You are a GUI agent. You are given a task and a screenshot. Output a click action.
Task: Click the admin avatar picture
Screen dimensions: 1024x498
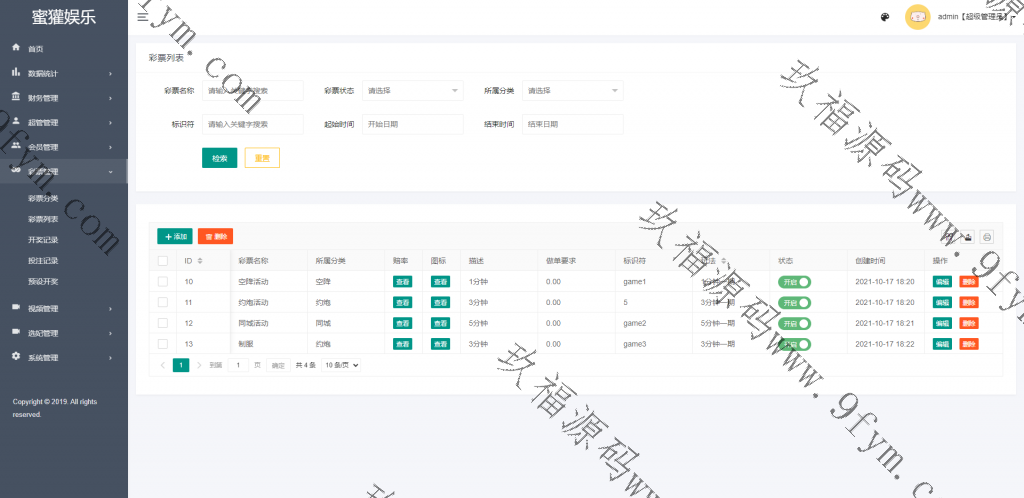(917, 17)
